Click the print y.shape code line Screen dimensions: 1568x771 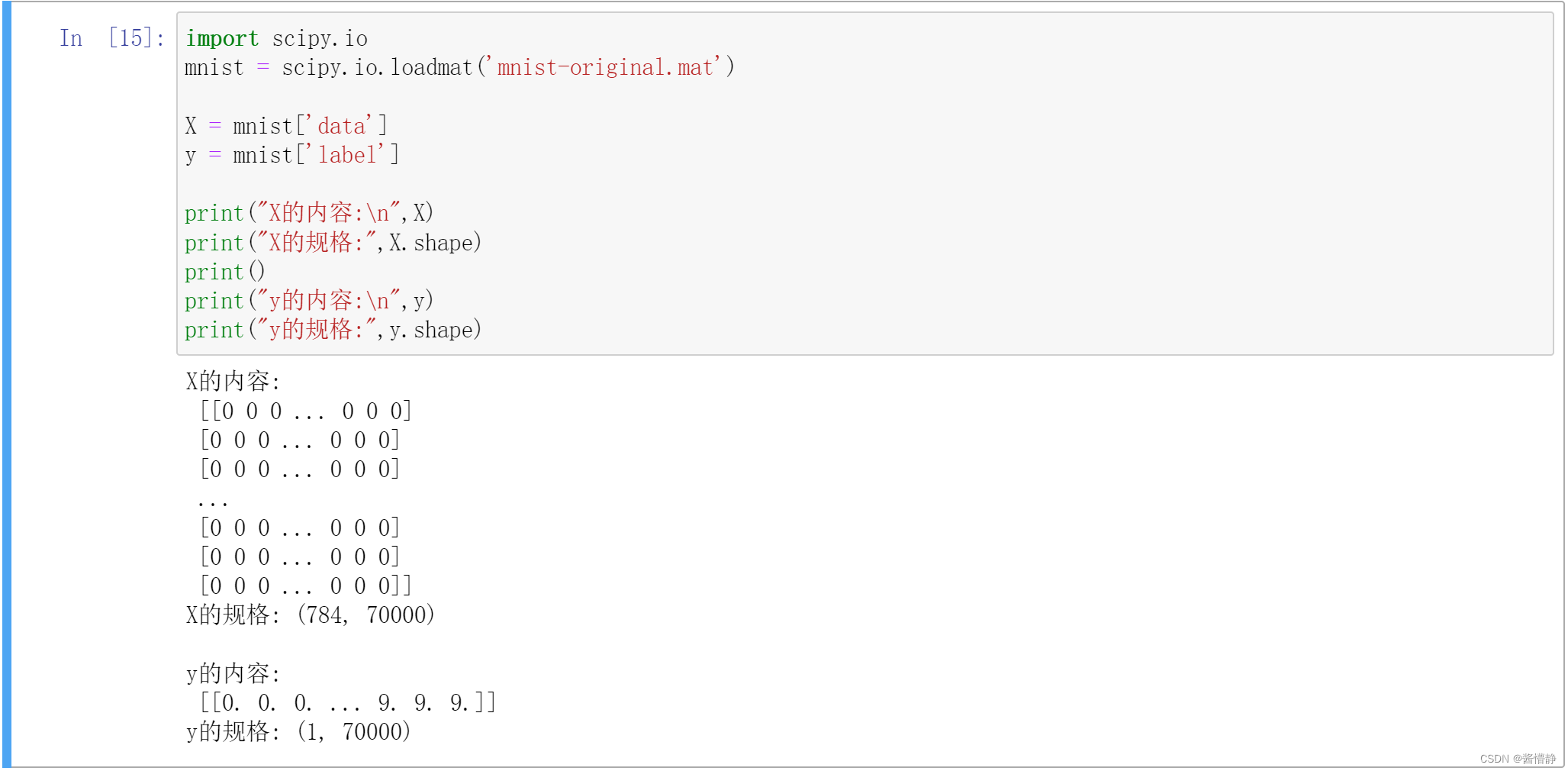pos(333,330)
